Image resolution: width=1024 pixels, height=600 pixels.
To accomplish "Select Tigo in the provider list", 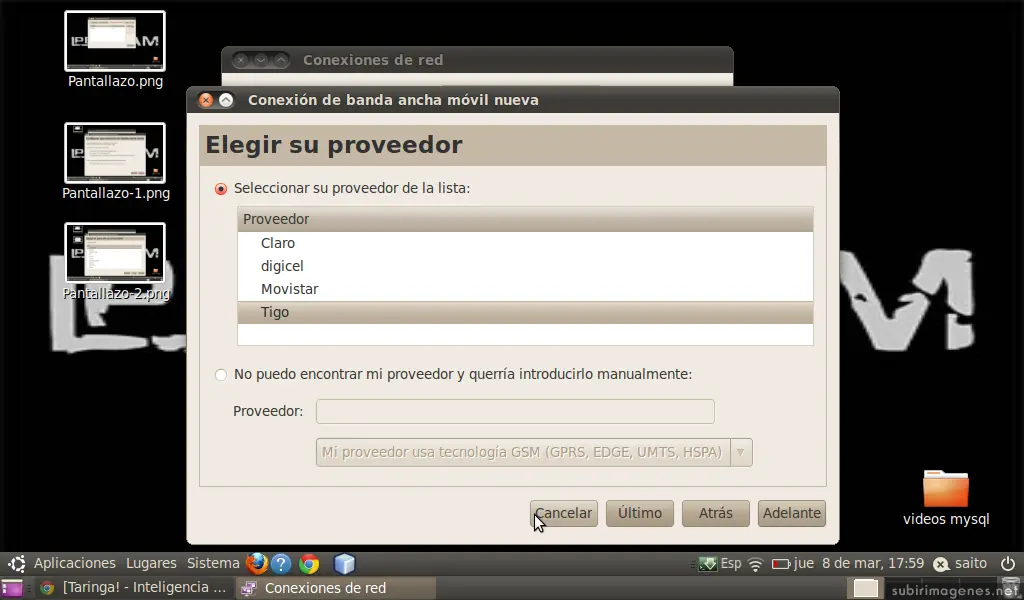I will (525, 312).
